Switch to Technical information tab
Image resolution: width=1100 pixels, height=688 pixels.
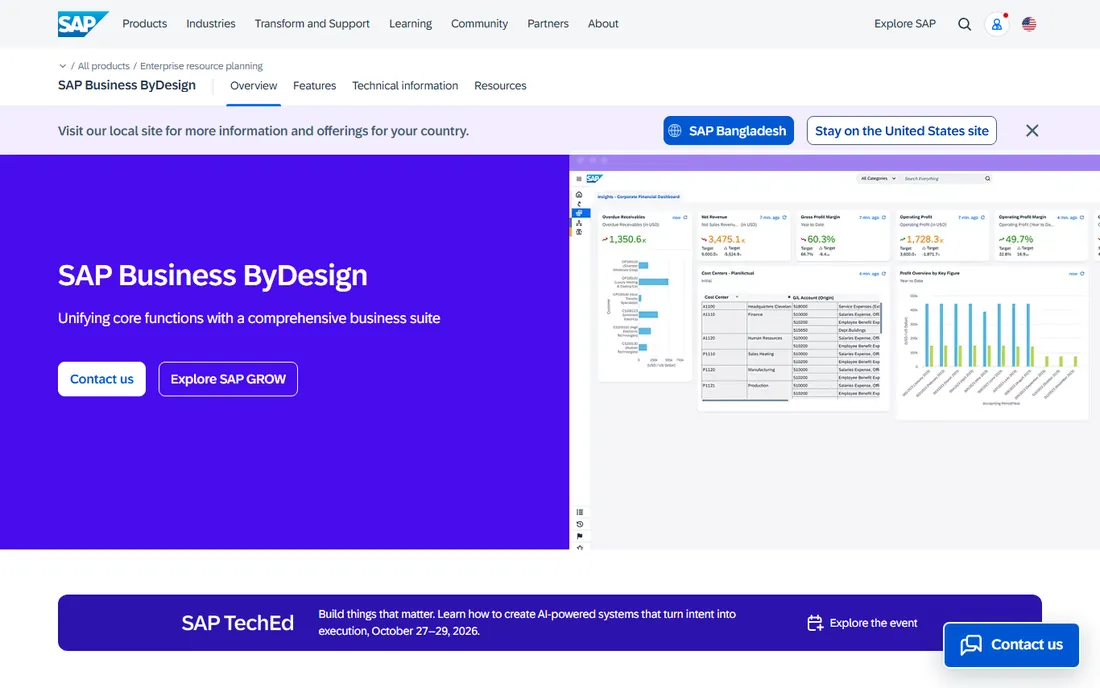coord(405,86)
